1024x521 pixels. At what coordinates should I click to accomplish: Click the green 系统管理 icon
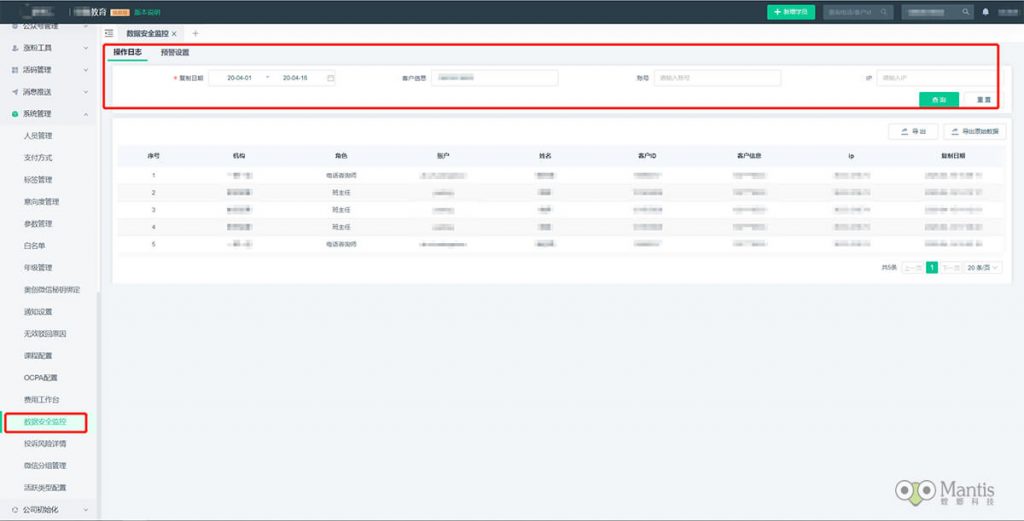click(x=15, y=114)
